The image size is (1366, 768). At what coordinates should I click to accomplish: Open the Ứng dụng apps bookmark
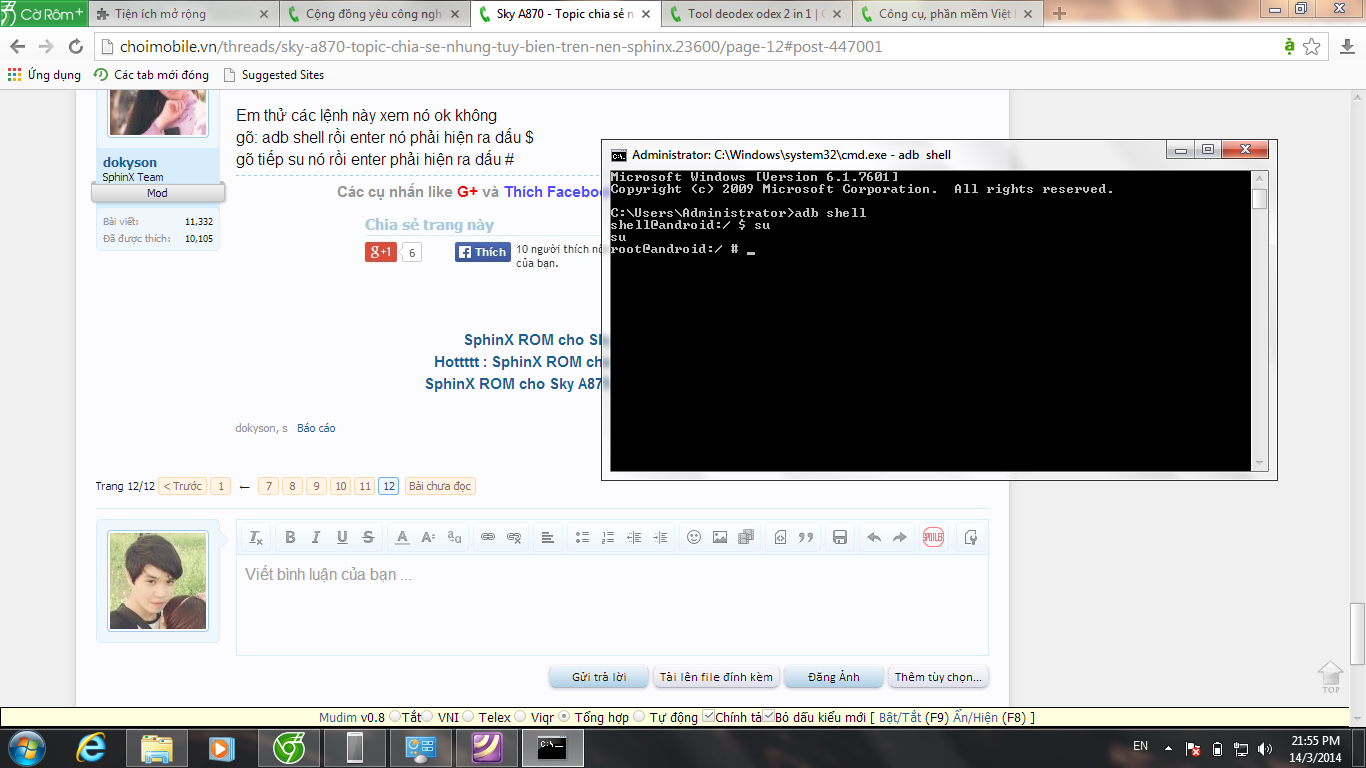click(x=44, y=75)
